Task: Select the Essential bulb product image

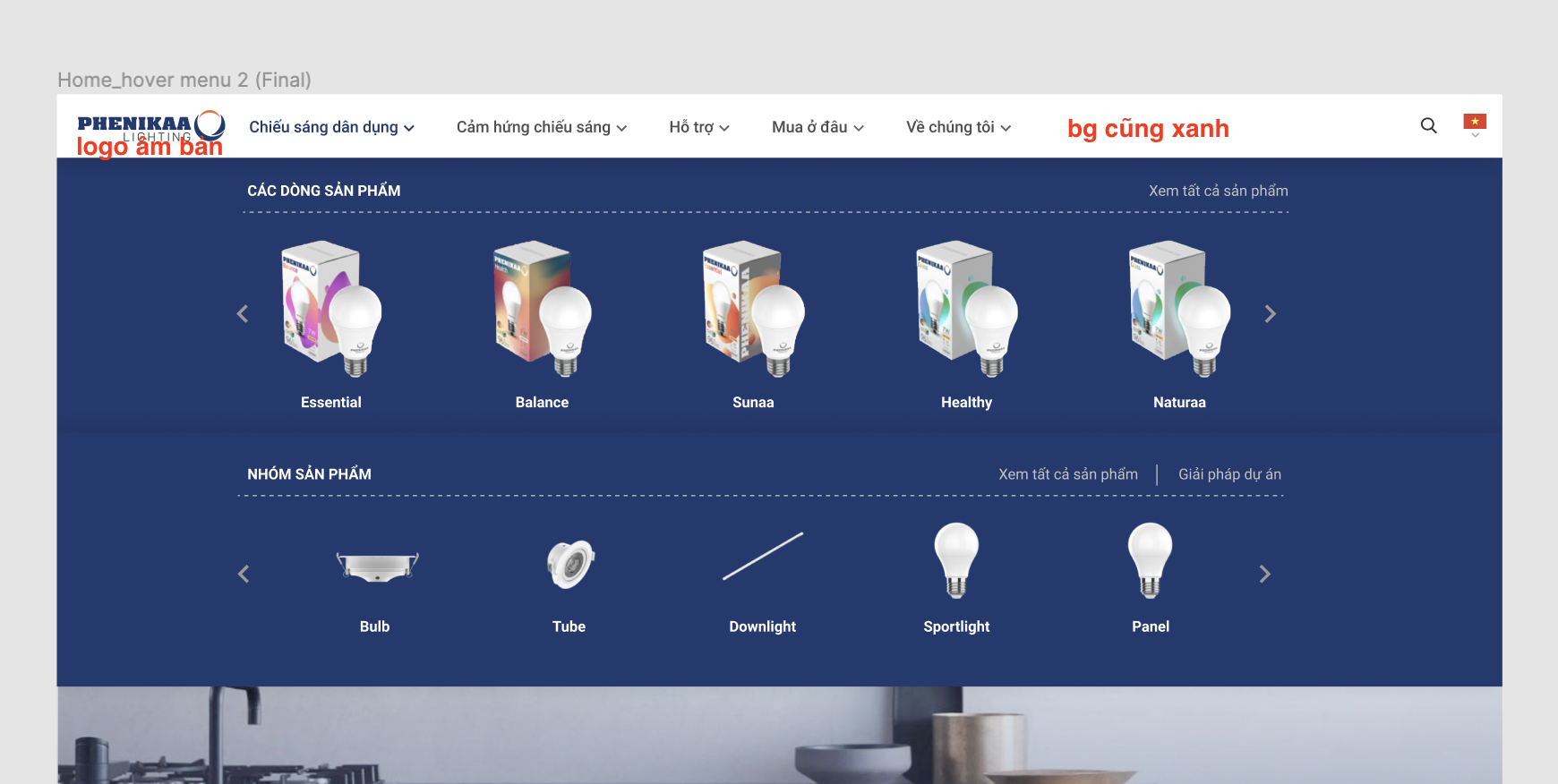Action: point(331,309)
